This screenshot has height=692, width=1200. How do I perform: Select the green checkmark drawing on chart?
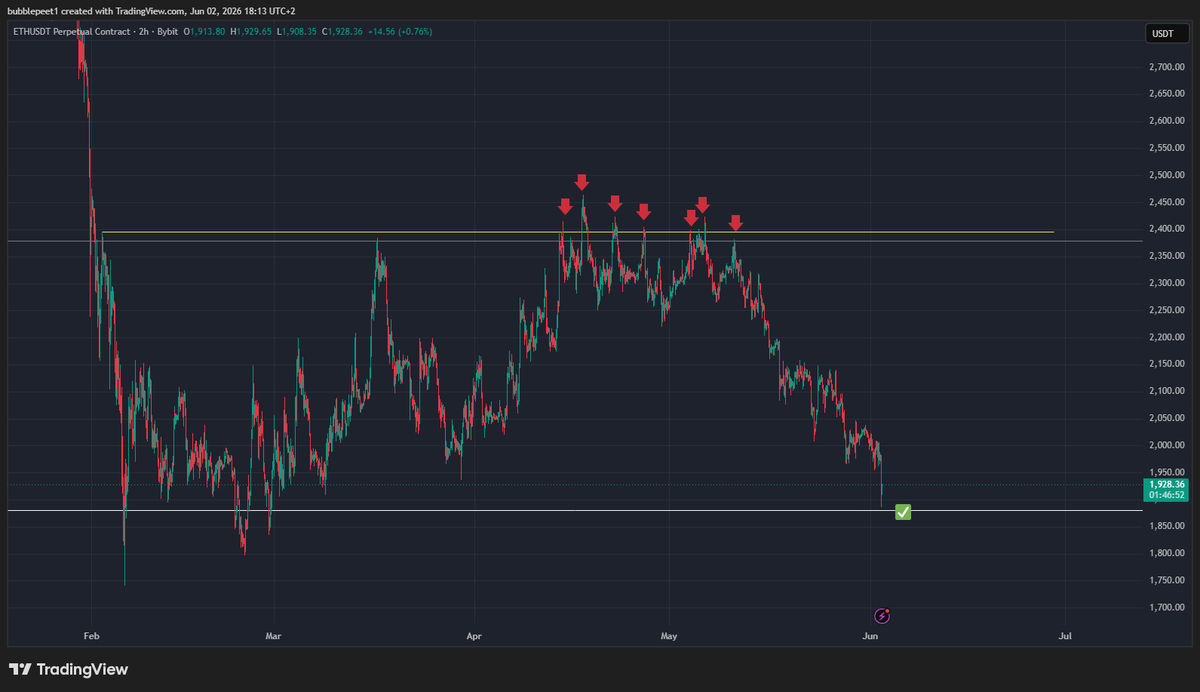click(902, 512)
